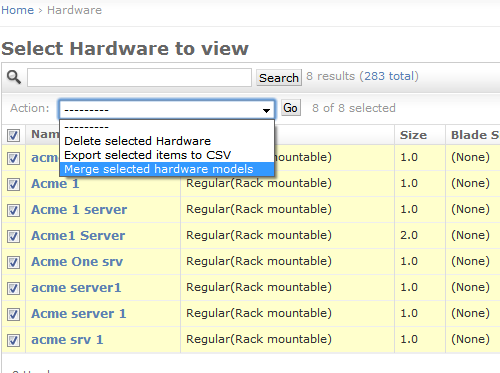
Task: Uncheck the first row checkbox below header
Action: [13, 158]
